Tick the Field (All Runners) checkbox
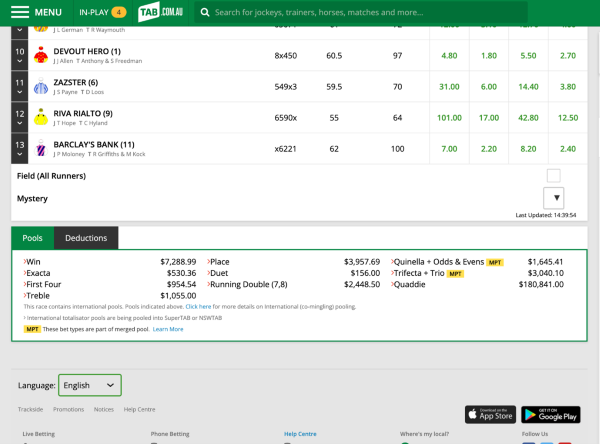This screenshot has width=600, height=444. tap(553, 176)
